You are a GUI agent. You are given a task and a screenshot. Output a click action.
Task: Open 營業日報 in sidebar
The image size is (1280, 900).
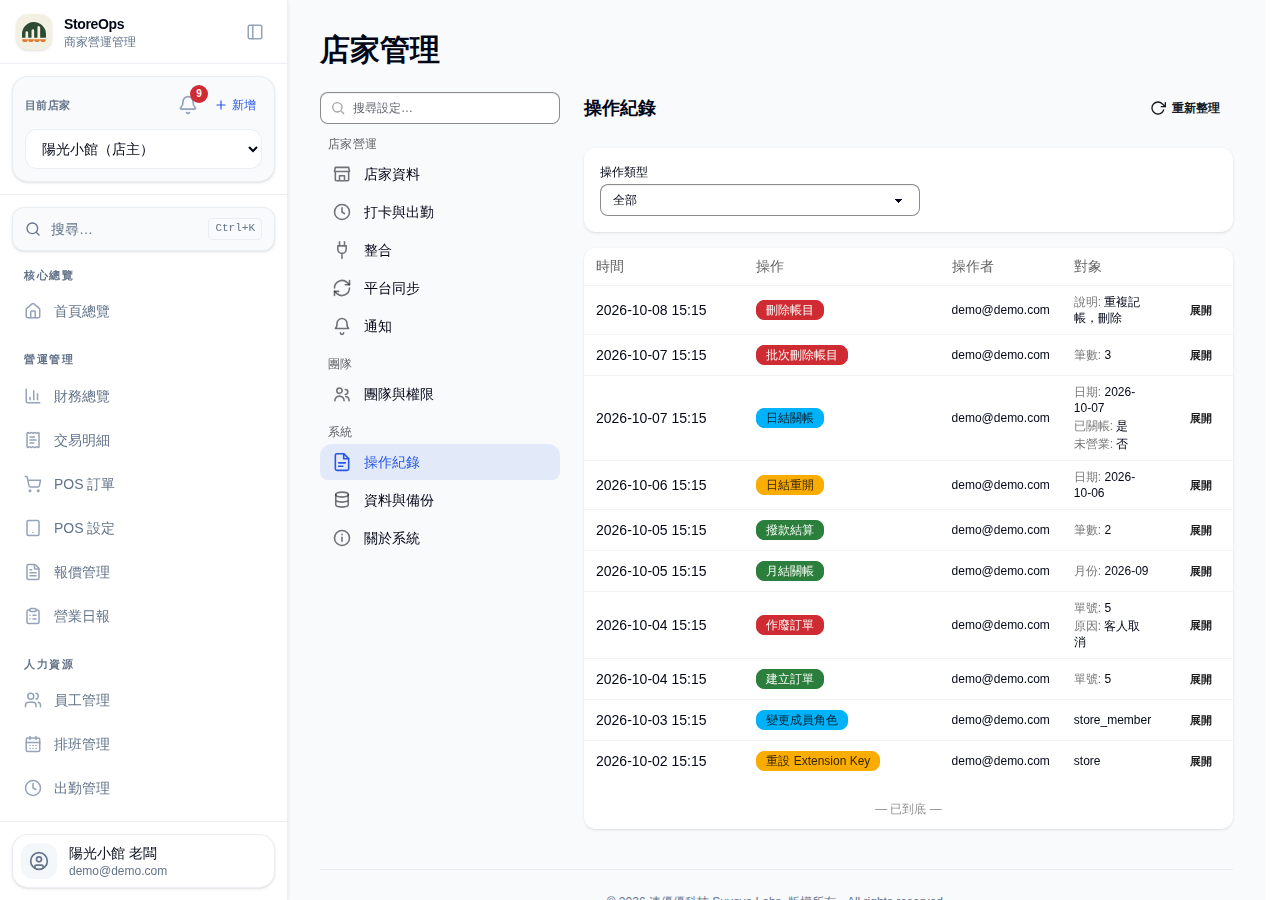point(143,616)
